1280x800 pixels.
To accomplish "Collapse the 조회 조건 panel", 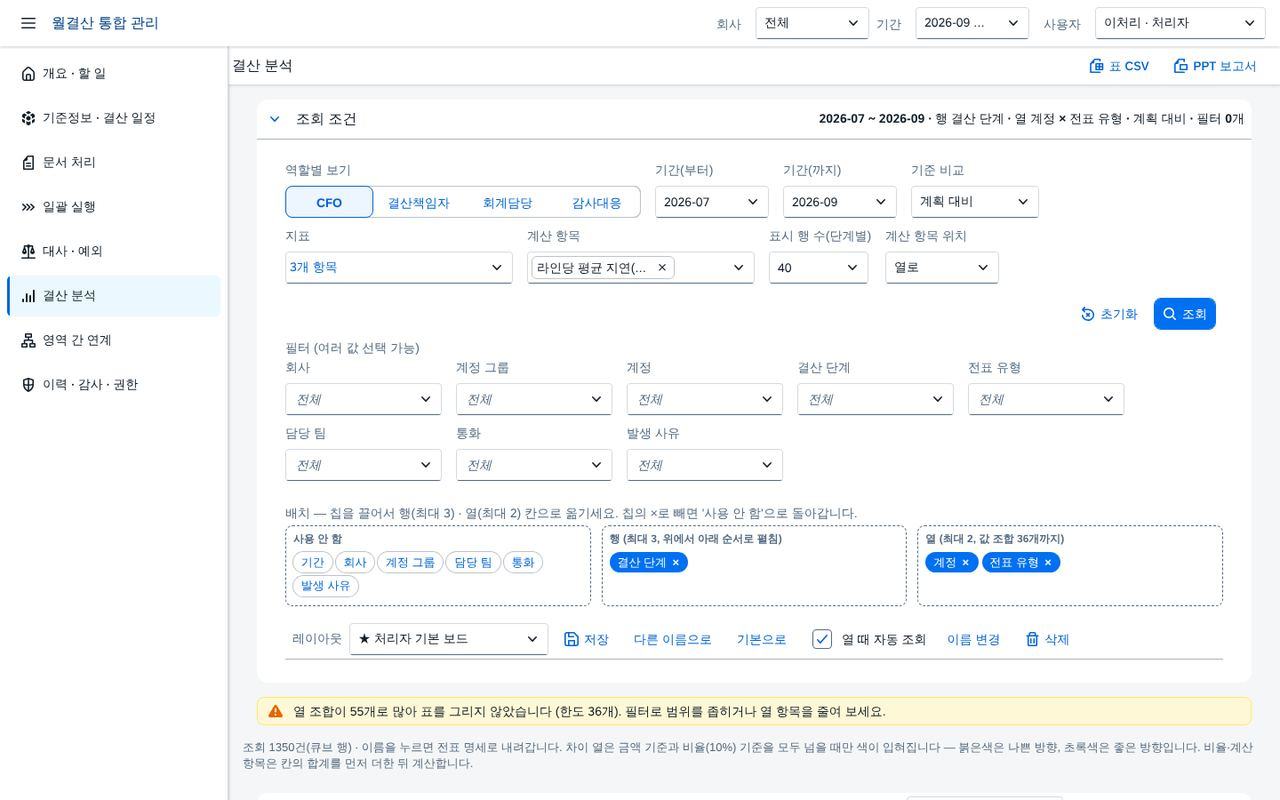I will [x=274, y=119].
